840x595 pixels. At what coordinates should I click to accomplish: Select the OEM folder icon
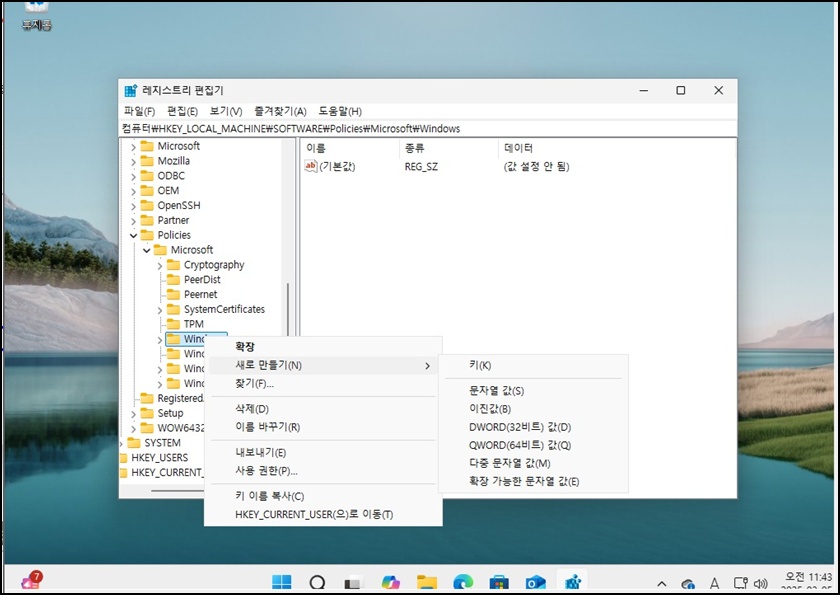click(x=147, y=191)
